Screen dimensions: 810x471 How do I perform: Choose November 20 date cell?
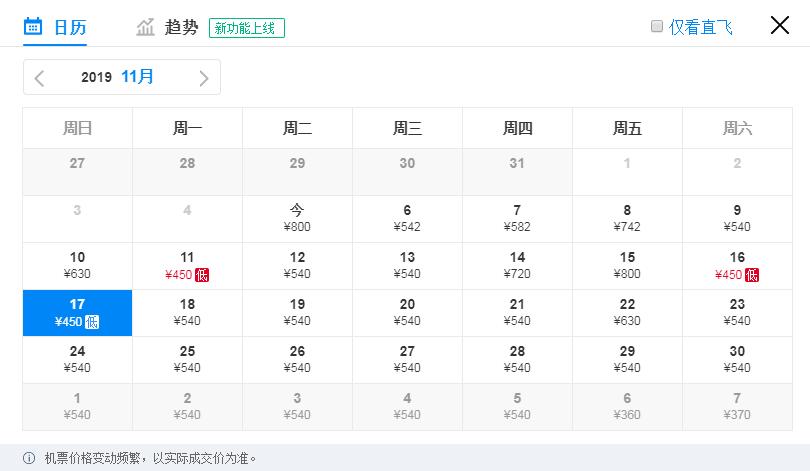click(407, 313)
